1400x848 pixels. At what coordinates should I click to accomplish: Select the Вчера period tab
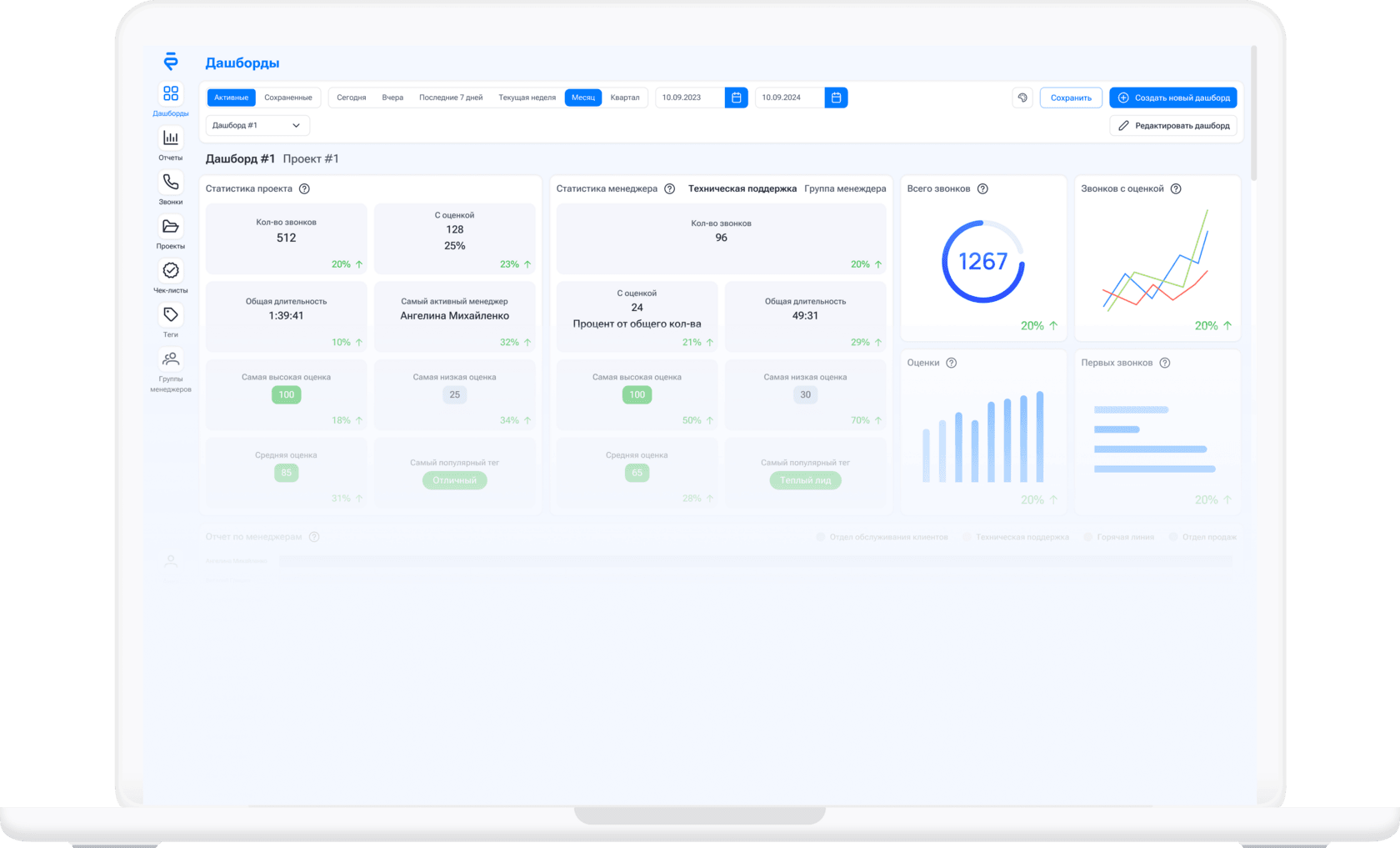[392, 98]
